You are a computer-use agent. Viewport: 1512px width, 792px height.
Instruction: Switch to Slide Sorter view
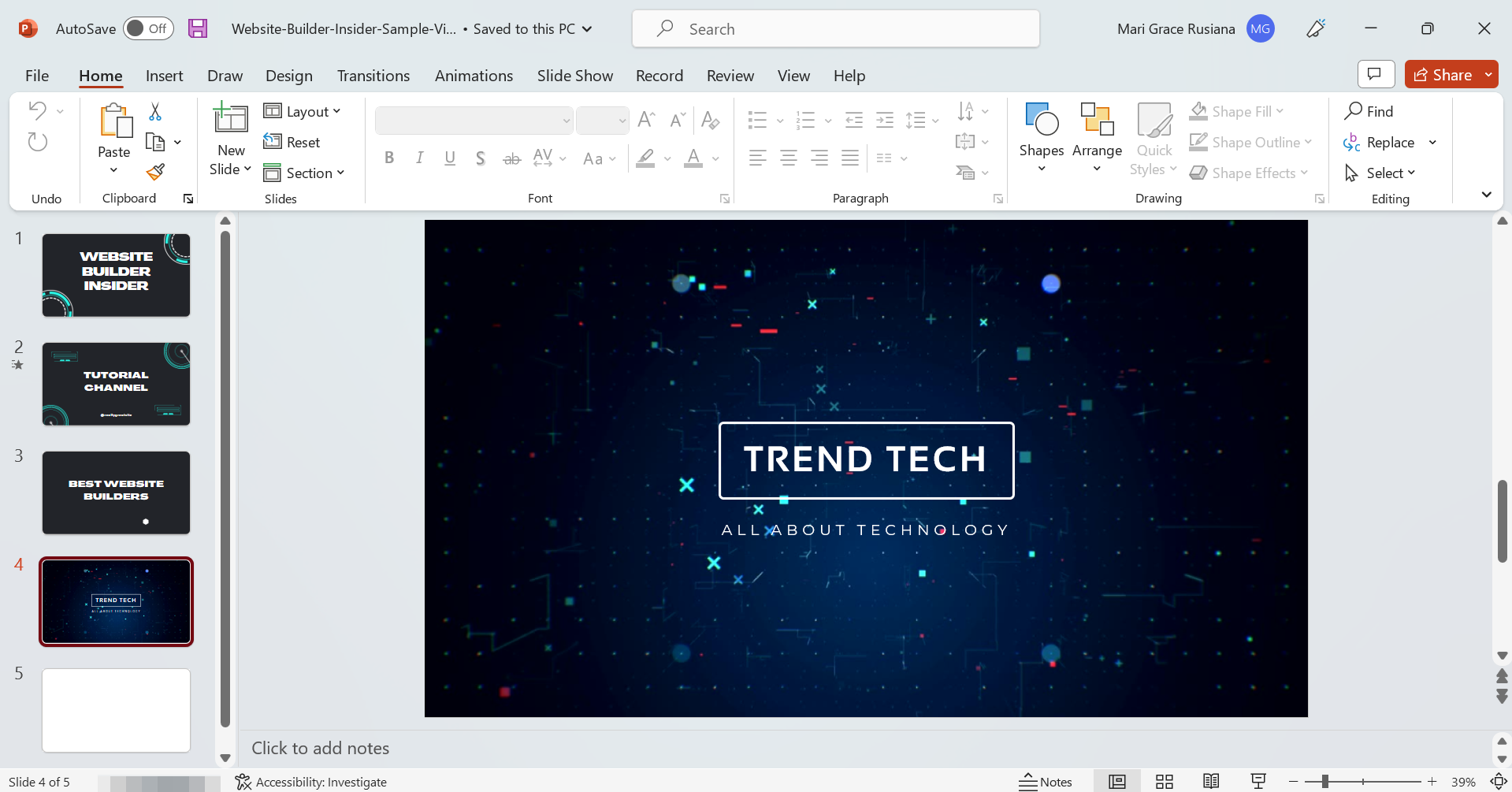point(1165,782)
